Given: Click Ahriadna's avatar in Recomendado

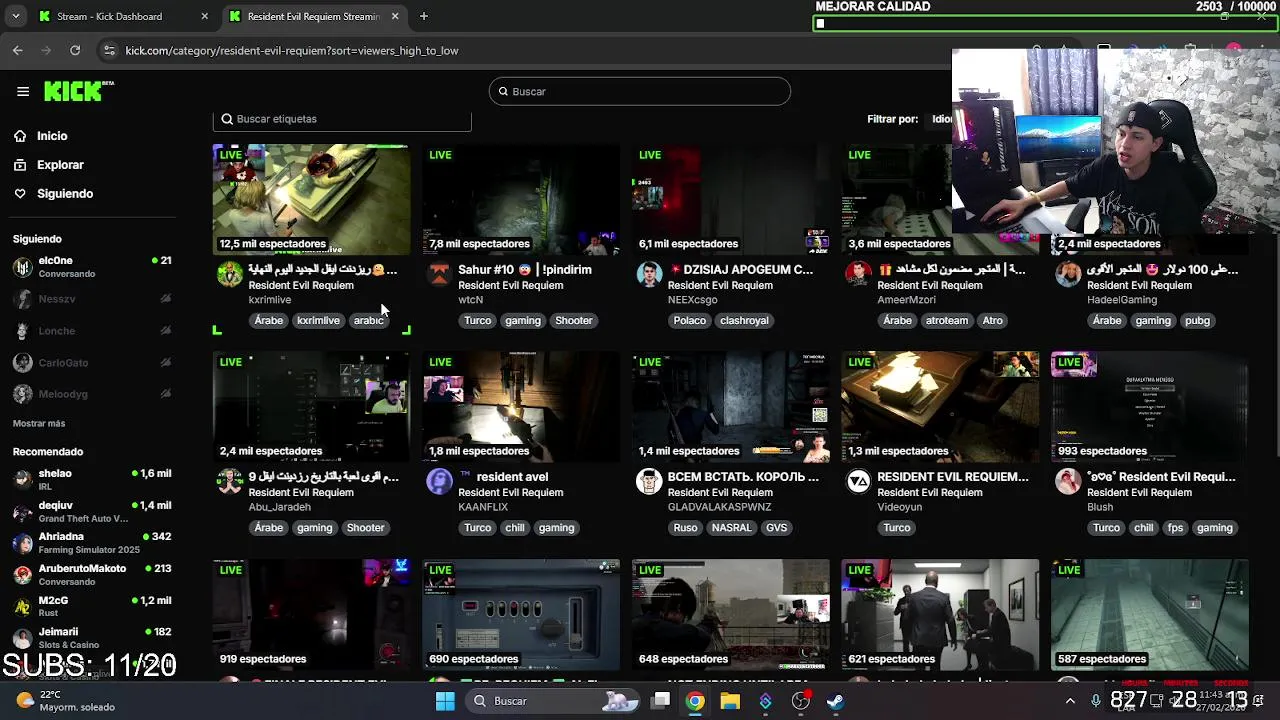Looking at the screenshot, I should (x=22, y=543).
